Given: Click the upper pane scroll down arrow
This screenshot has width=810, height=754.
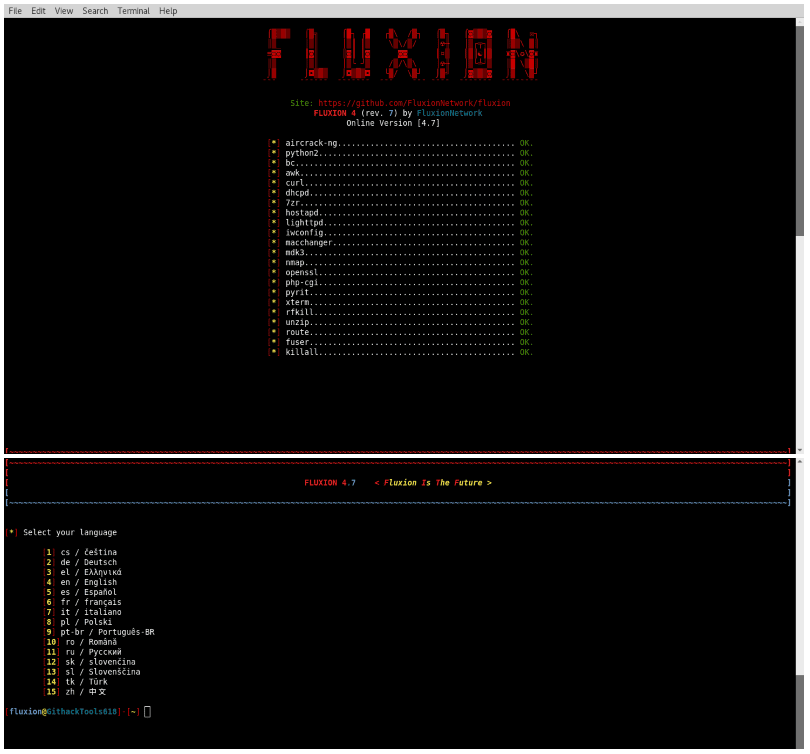Looking at the screenshot, I should pos(800,450).
